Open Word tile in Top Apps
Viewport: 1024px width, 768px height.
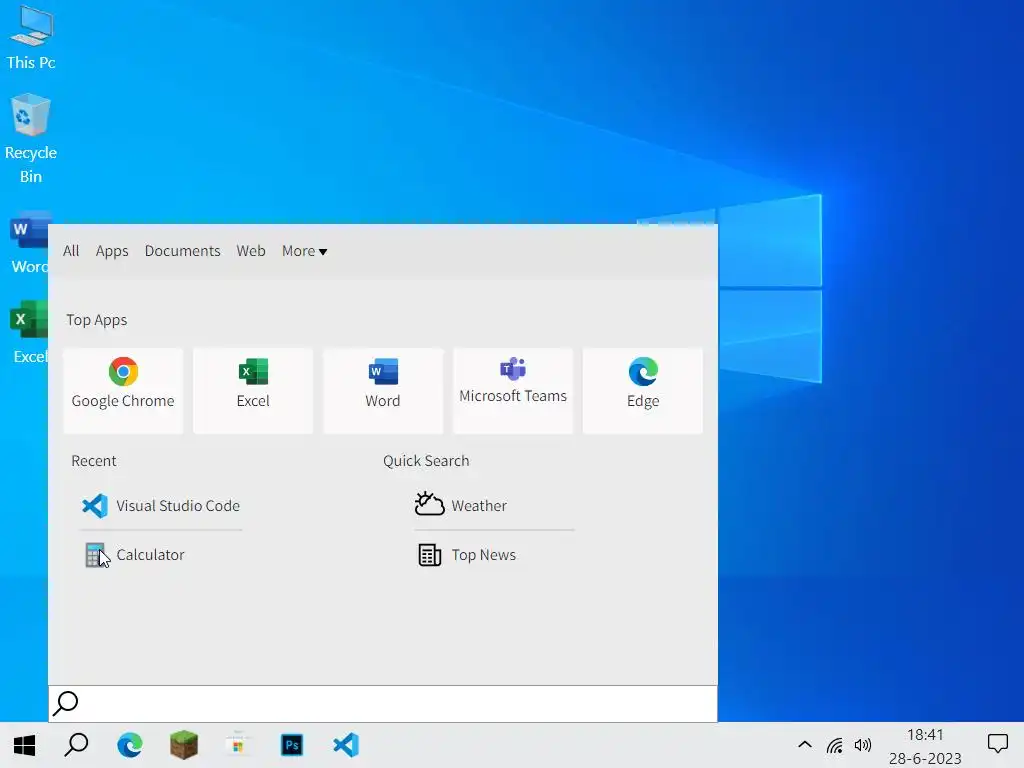[x=383, y=391]
